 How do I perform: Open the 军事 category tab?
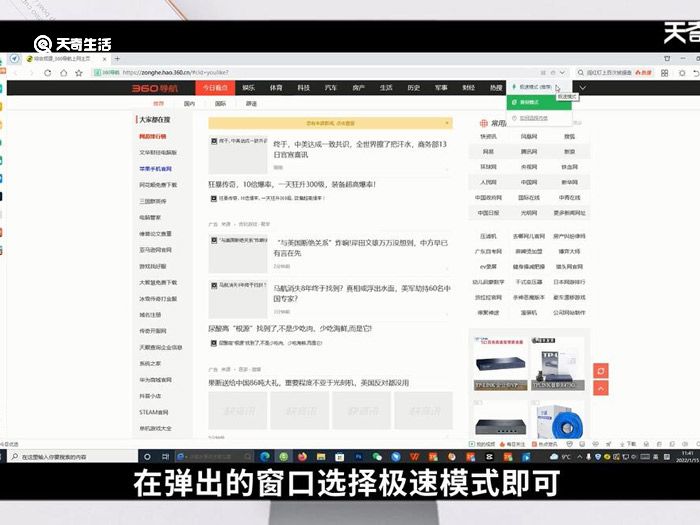441,88
